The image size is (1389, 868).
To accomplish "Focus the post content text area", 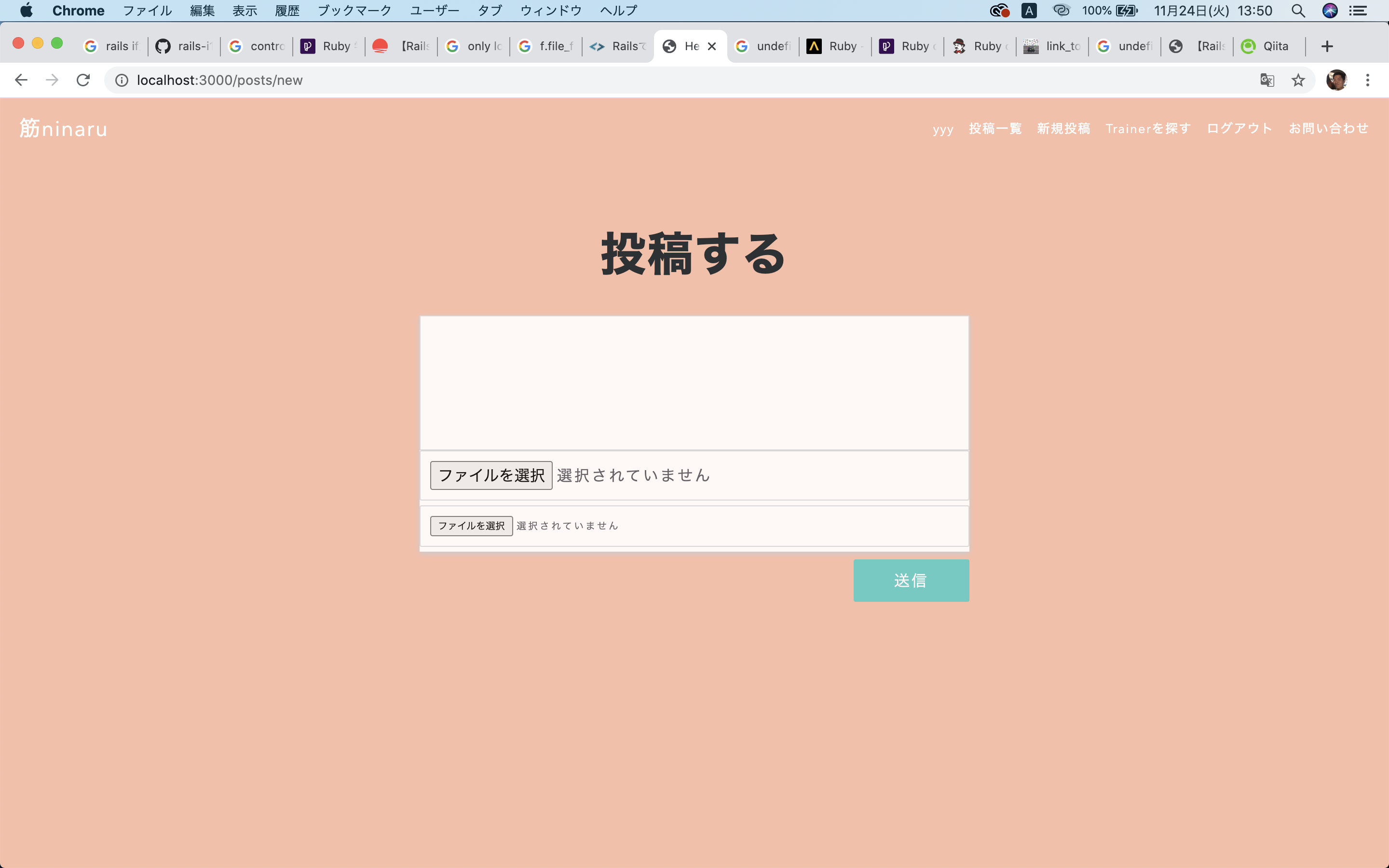I will coord(694,383).
